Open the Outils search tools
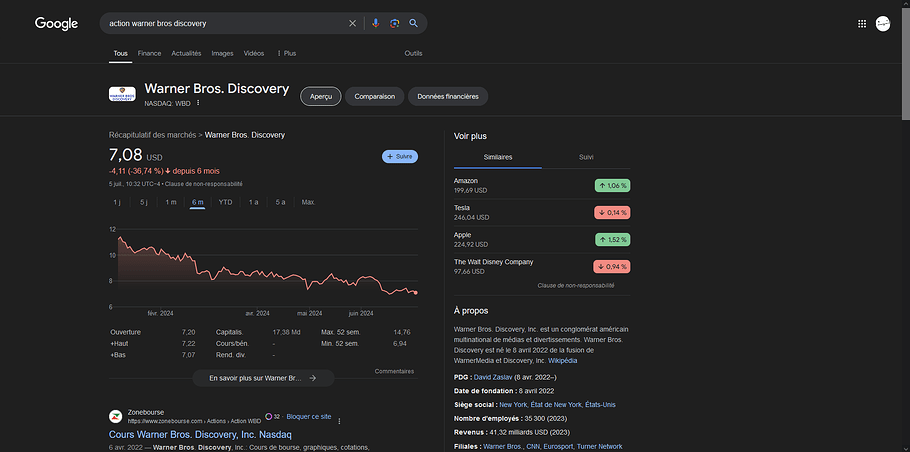Screen dimensions: 910x452 [413, 53]
